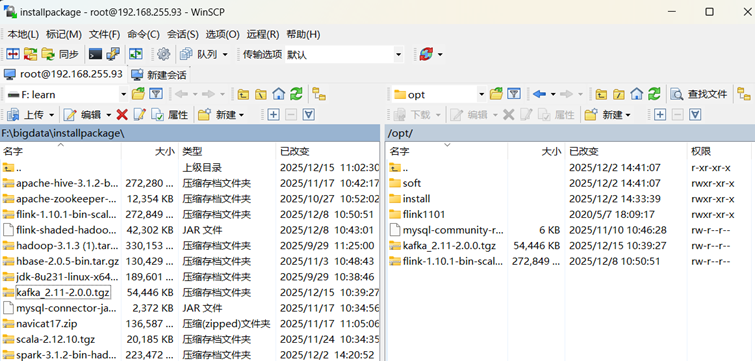The height and width of the screenshot is (361, 755).
Task: Click open directory icon in local panel
Action: click(138, 94)
